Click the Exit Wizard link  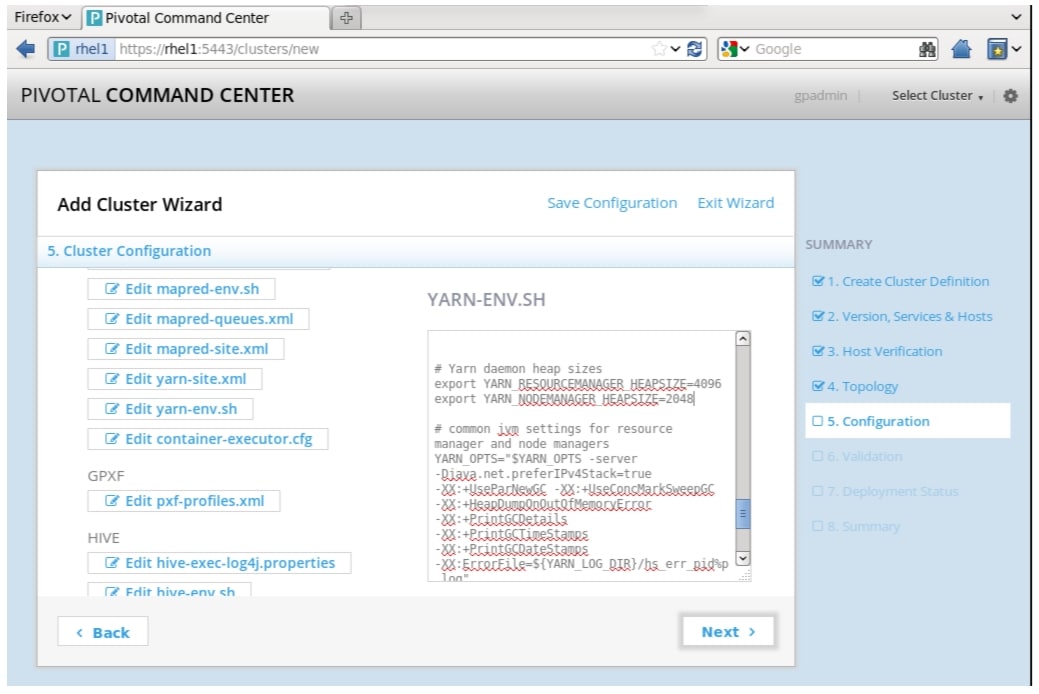coord(736,203)
